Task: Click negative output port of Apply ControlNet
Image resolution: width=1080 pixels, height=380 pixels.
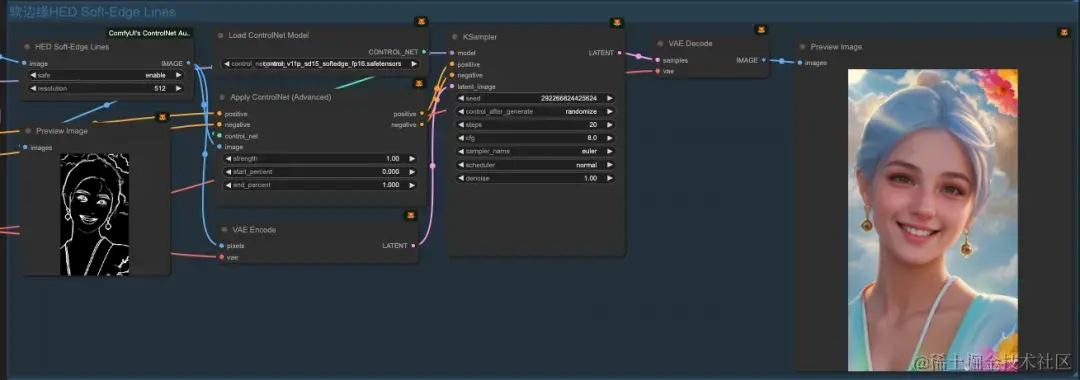Action: pyautogui.click(x=422, y=125)
